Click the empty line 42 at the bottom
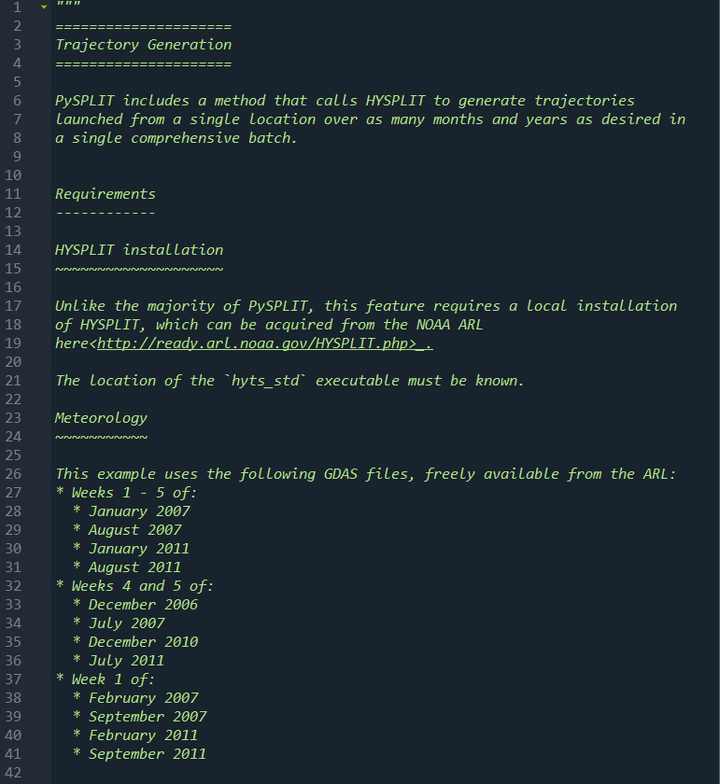This screenshot has height=784, width=720. [x=300, y=773]
